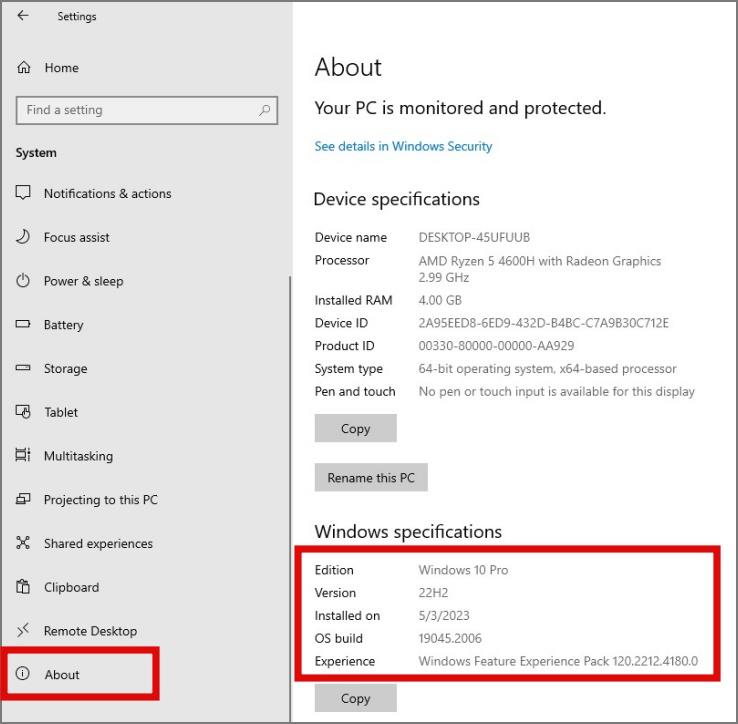
Task: Click the Windows specifications heading
Action: (408, 532)
